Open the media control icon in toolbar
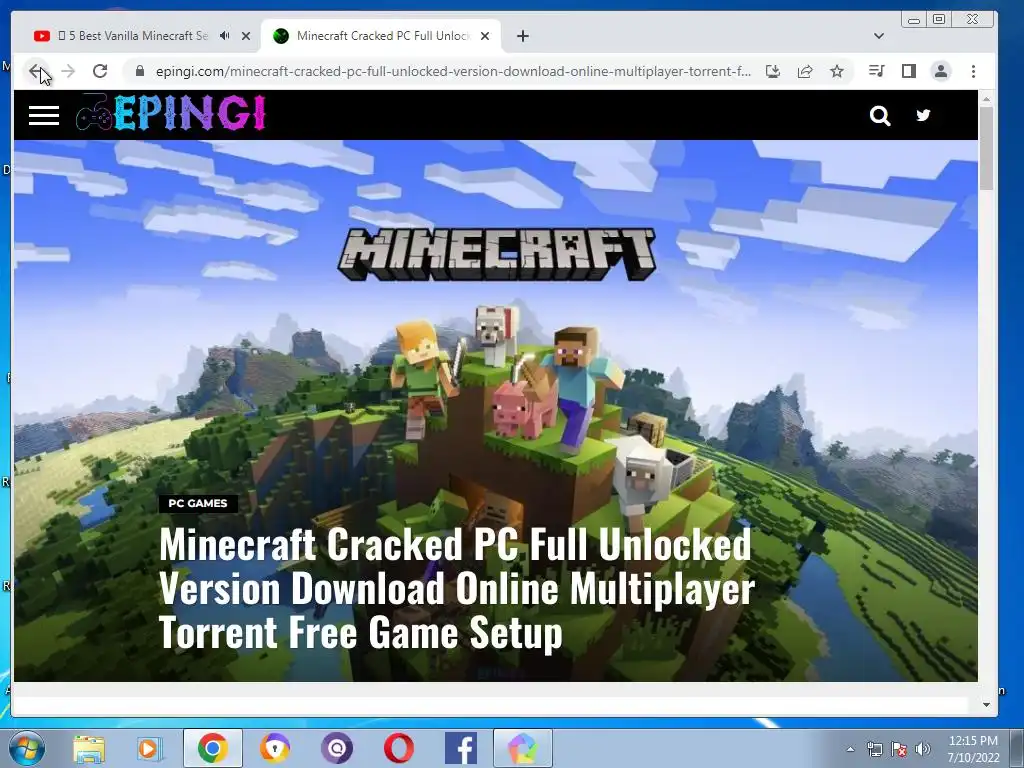The image size is (1024, 768). [x=876, y=71]
